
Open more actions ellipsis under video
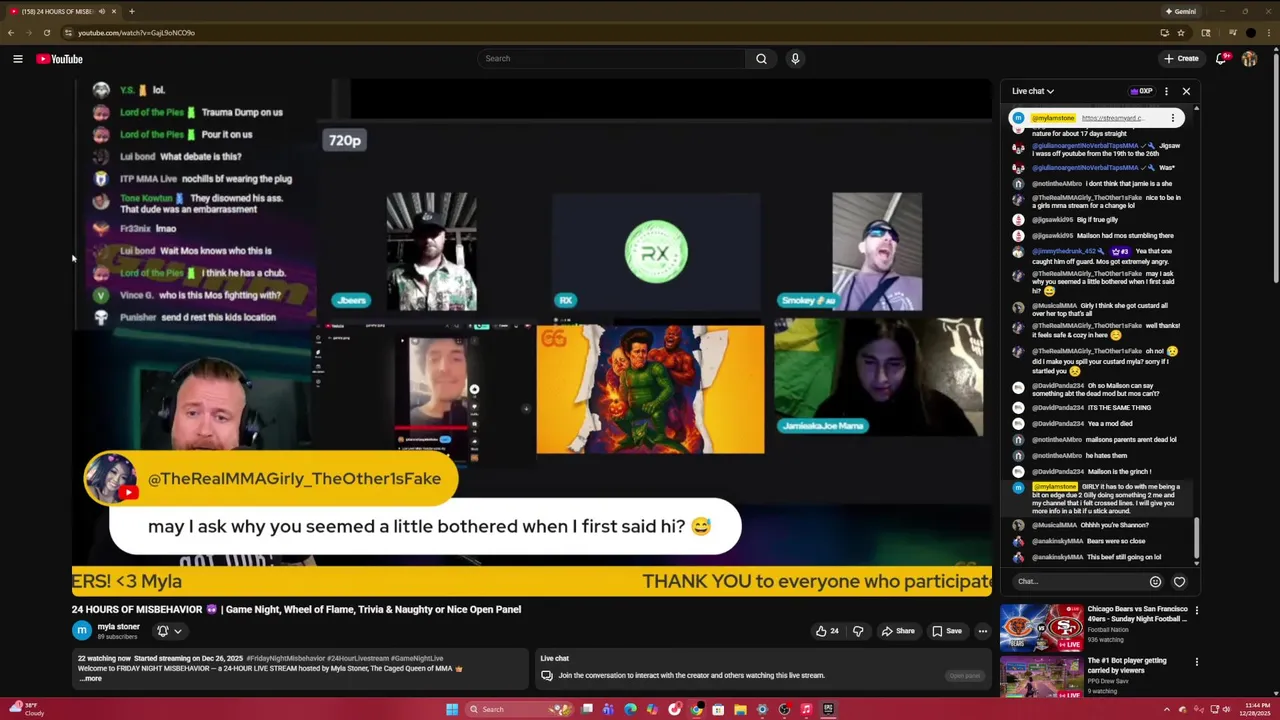click(x=982, y=631)
